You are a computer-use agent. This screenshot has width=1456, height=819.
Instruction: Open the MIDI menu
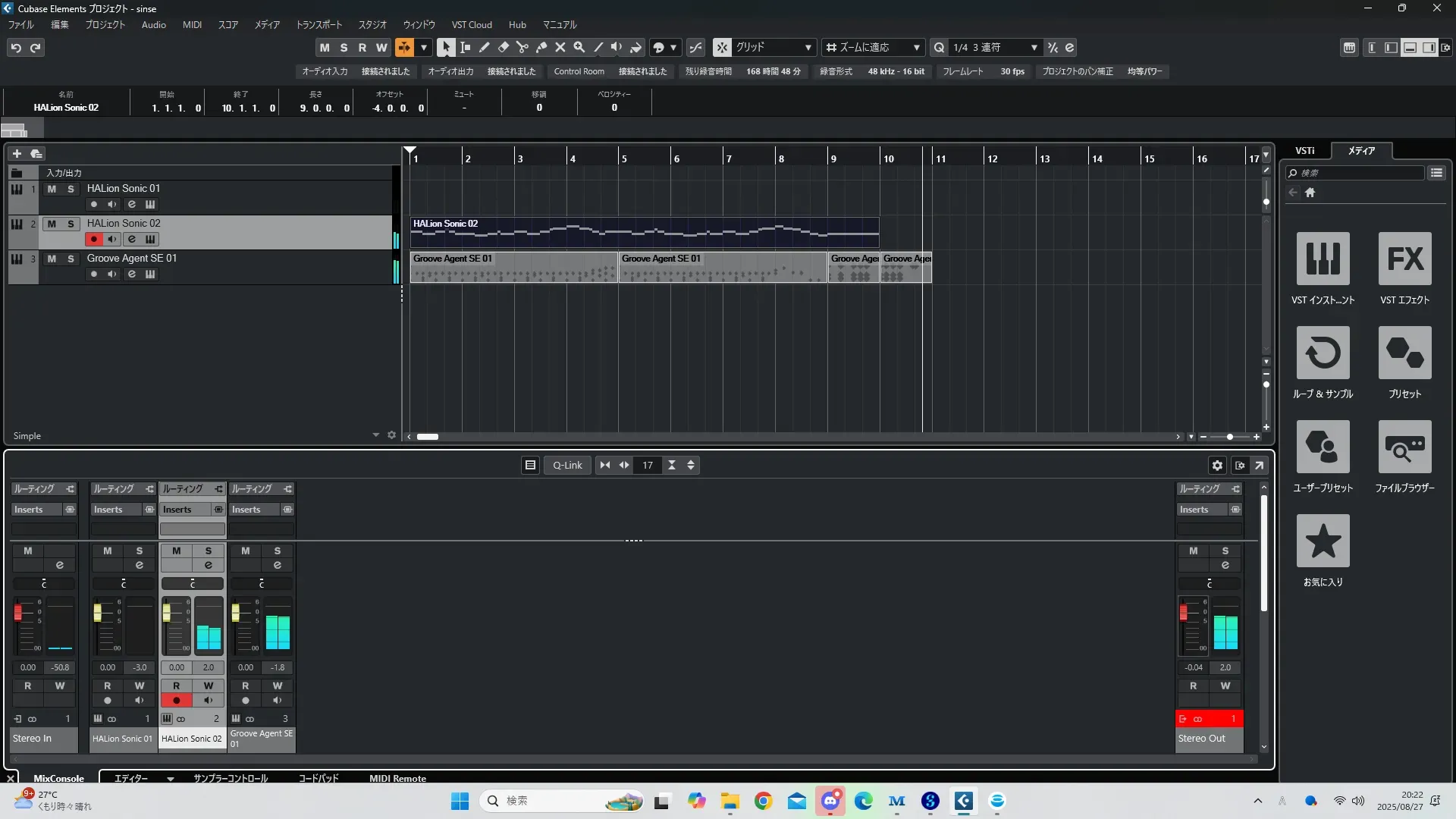pos(192,24)
